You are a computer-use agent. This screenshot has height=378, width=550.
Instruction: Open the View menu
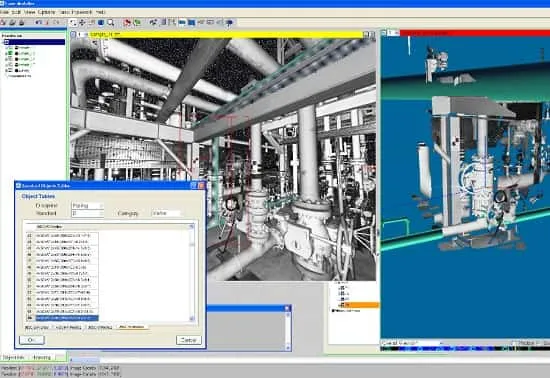[x=29, y=12]
